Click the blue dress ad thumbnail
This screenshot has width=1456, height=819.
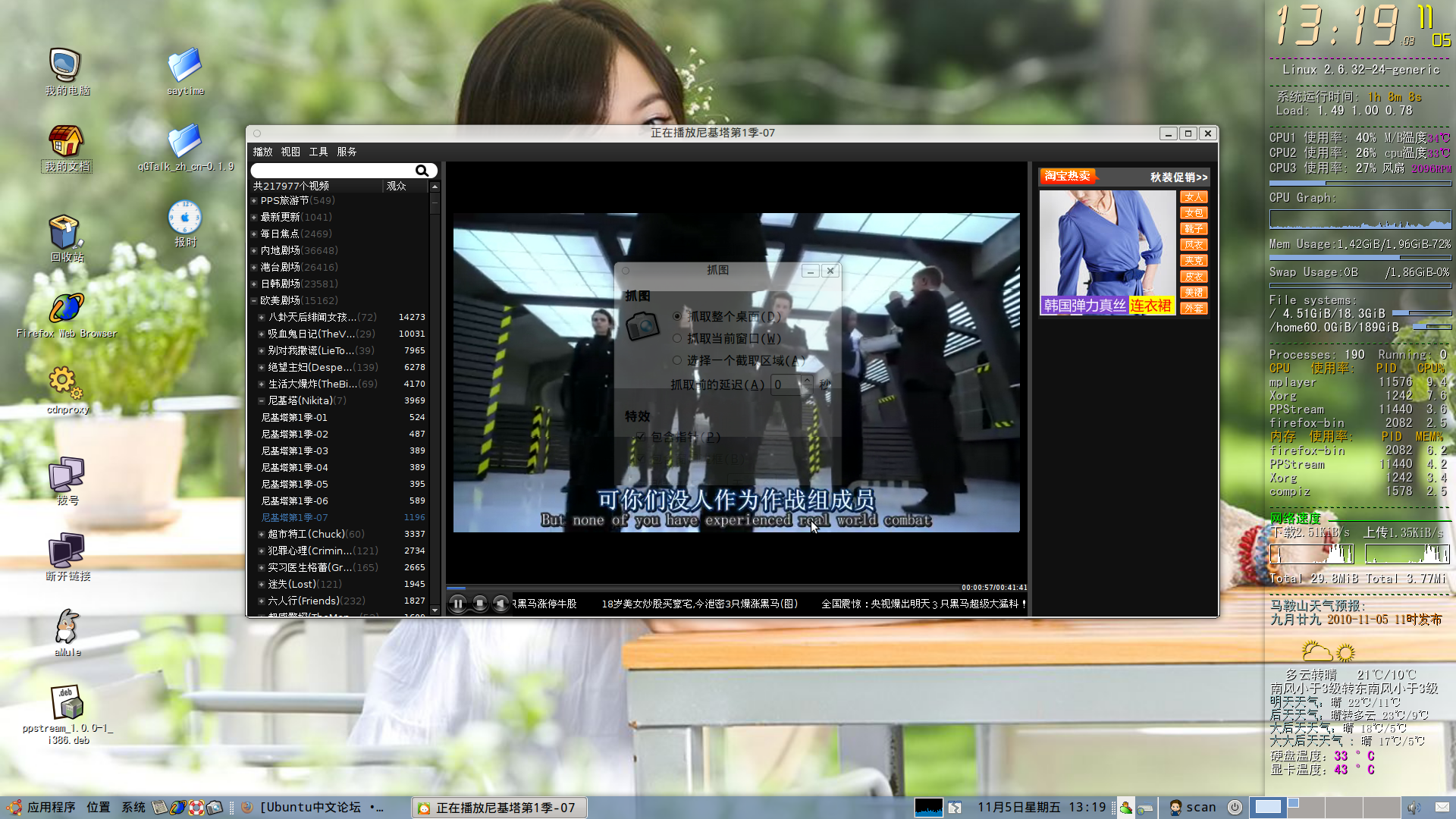click(1107, 253)
